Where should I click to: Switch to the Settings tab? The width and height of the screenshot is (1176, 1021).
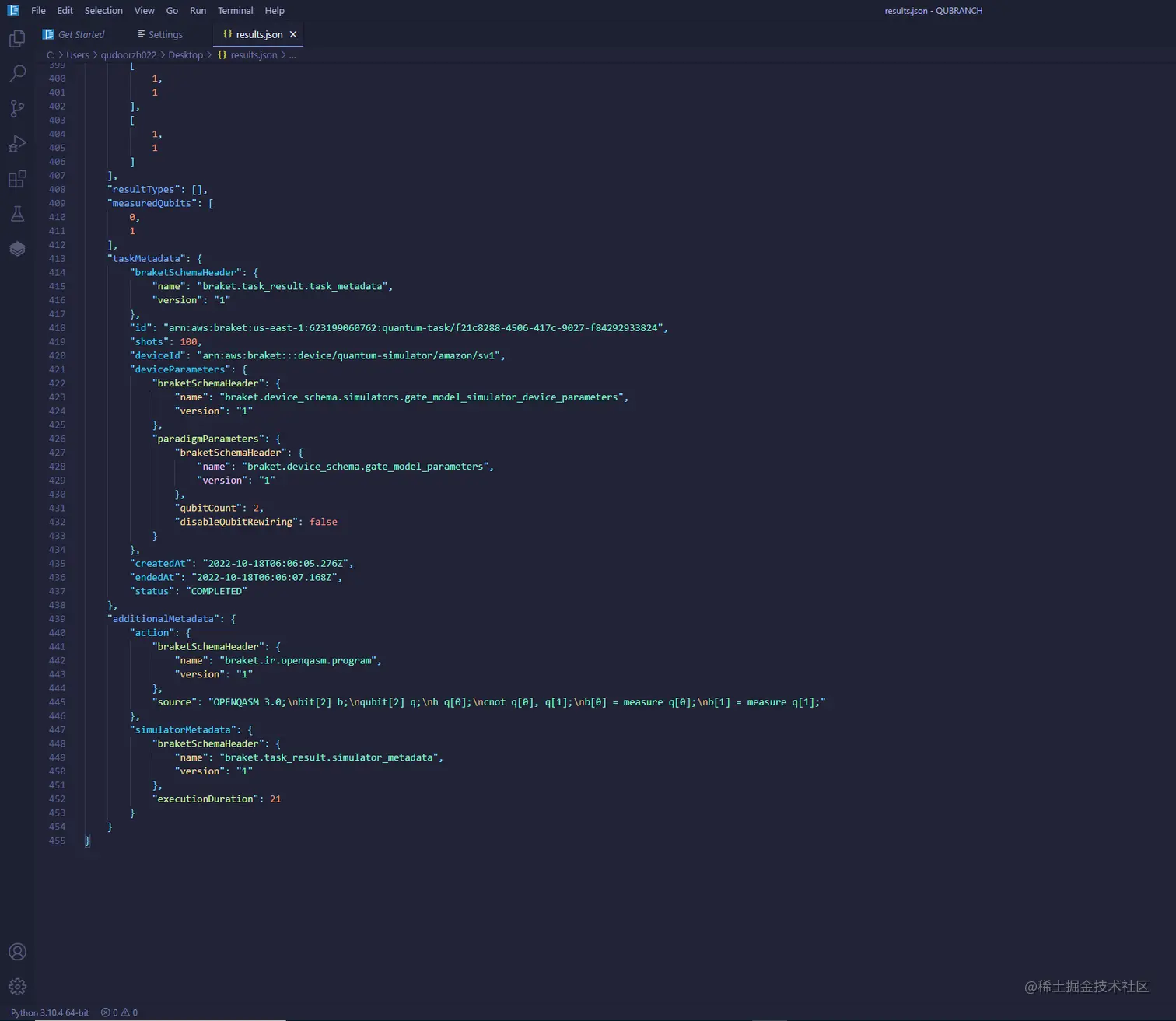pyautogui.click(x=160, y=34)
